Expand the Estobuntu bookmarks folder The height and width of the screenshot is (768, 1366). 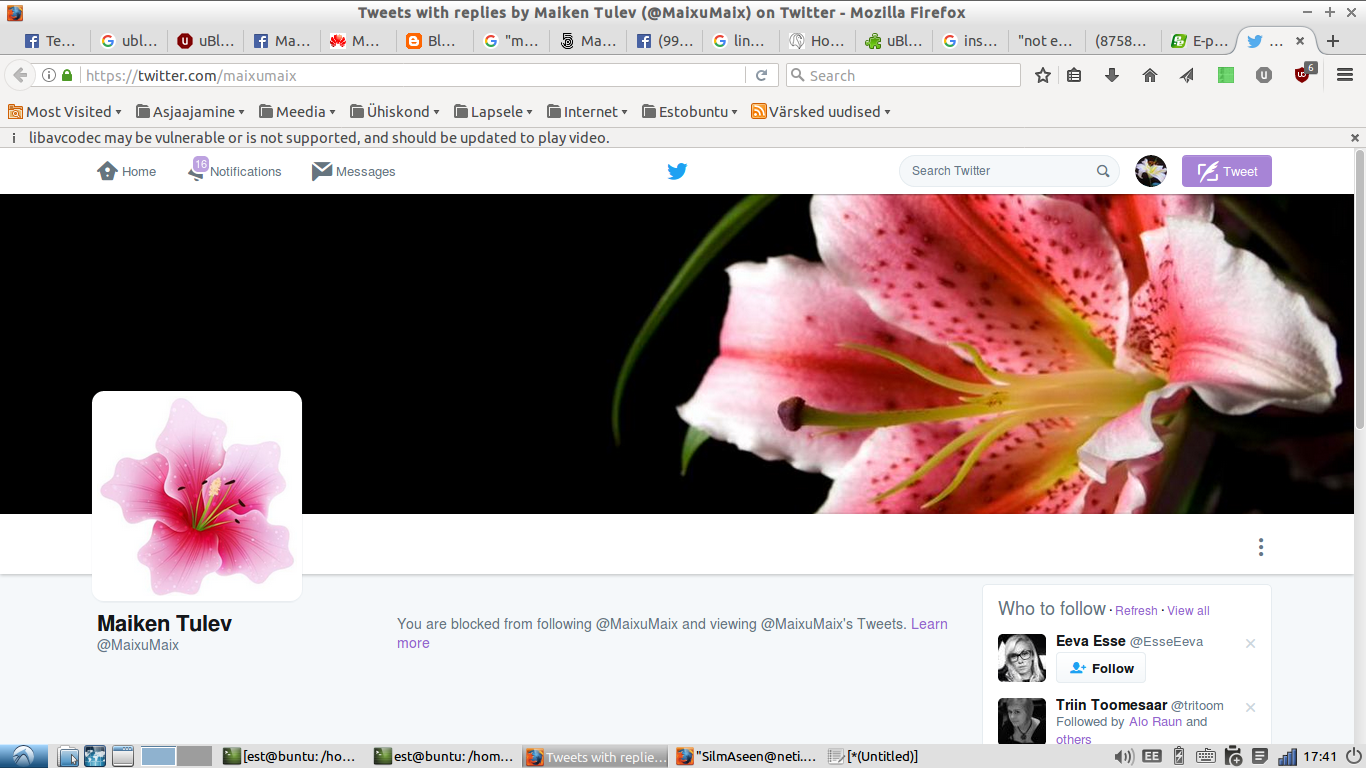coord(689,112)
